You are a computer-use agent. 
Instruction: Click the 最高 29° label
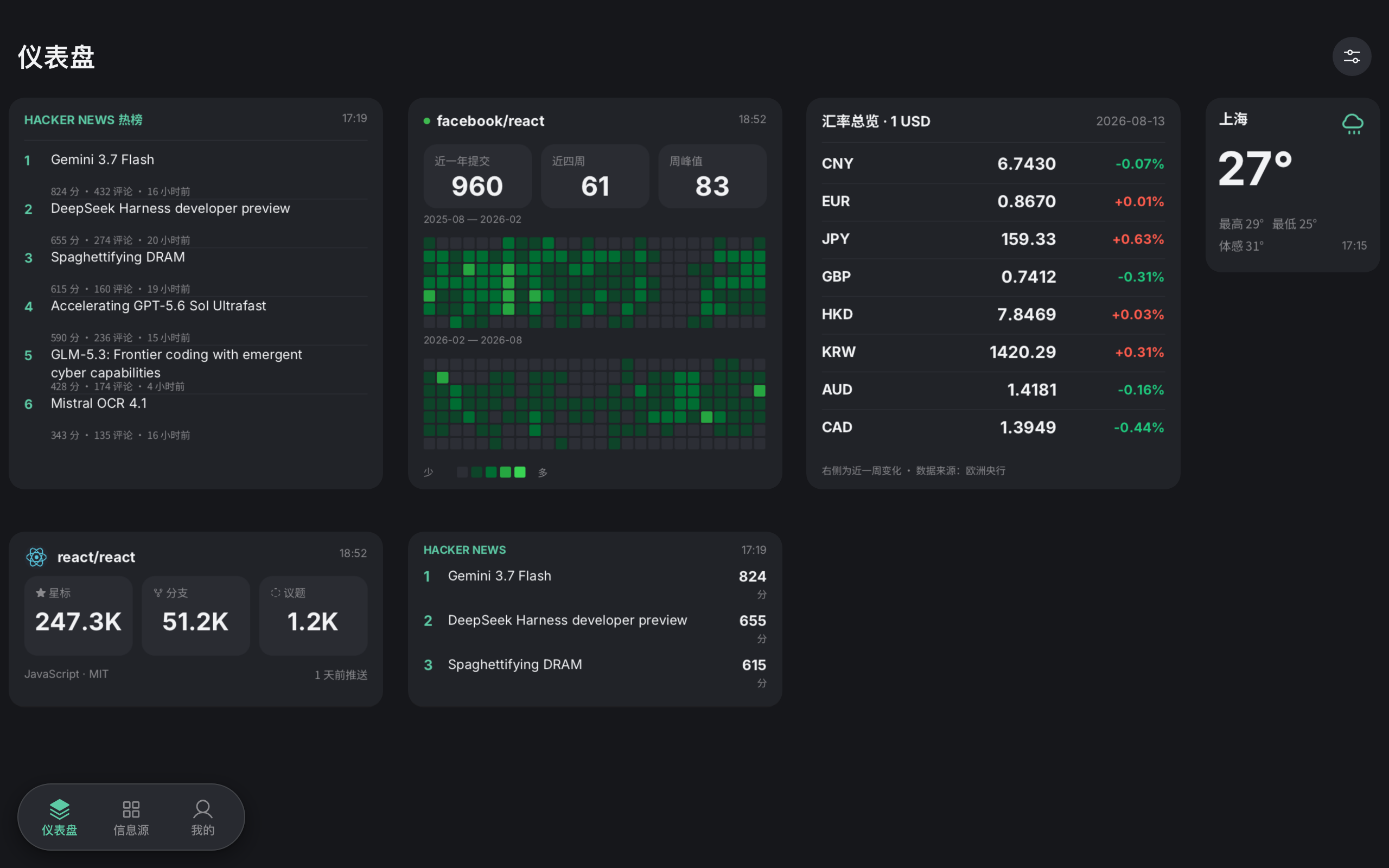coord(1241,224)
